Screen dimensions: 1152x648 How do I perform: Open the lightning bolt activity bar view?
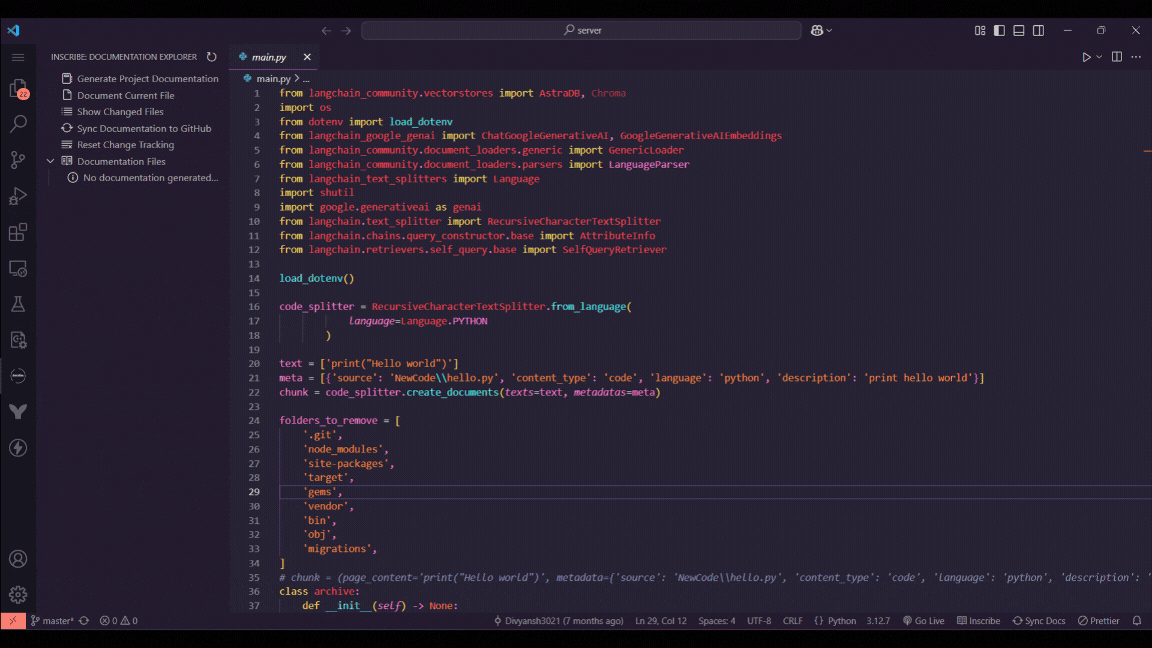point(18,448)
